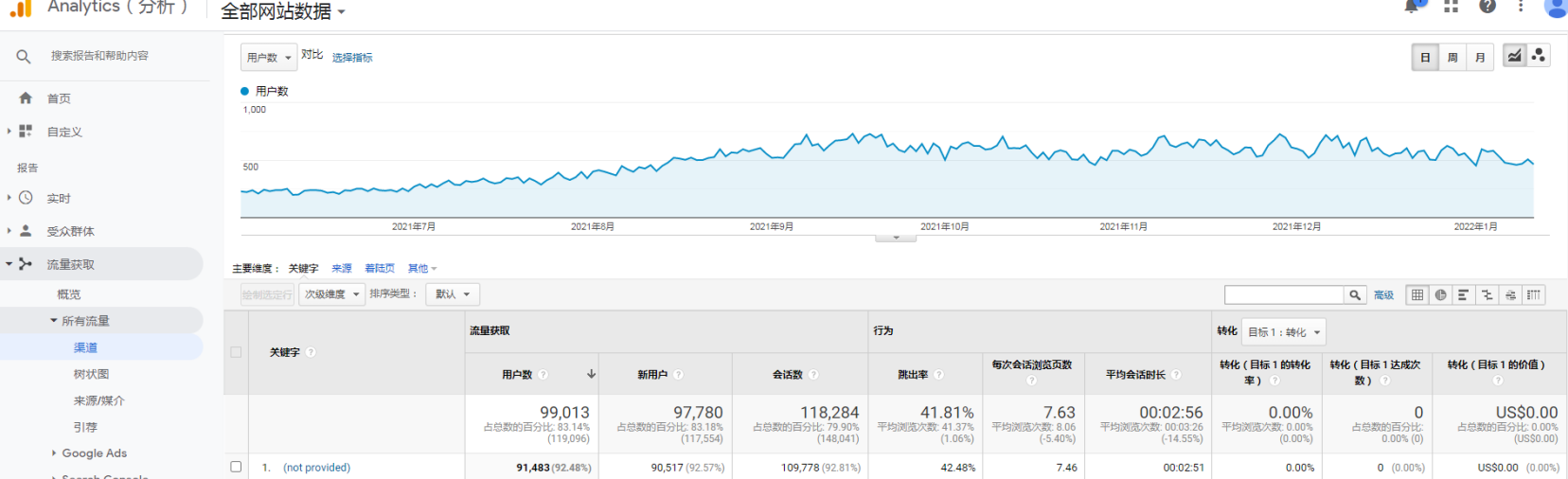Select the line chart view icon
1568x479 pixels.
(1514, 56)
